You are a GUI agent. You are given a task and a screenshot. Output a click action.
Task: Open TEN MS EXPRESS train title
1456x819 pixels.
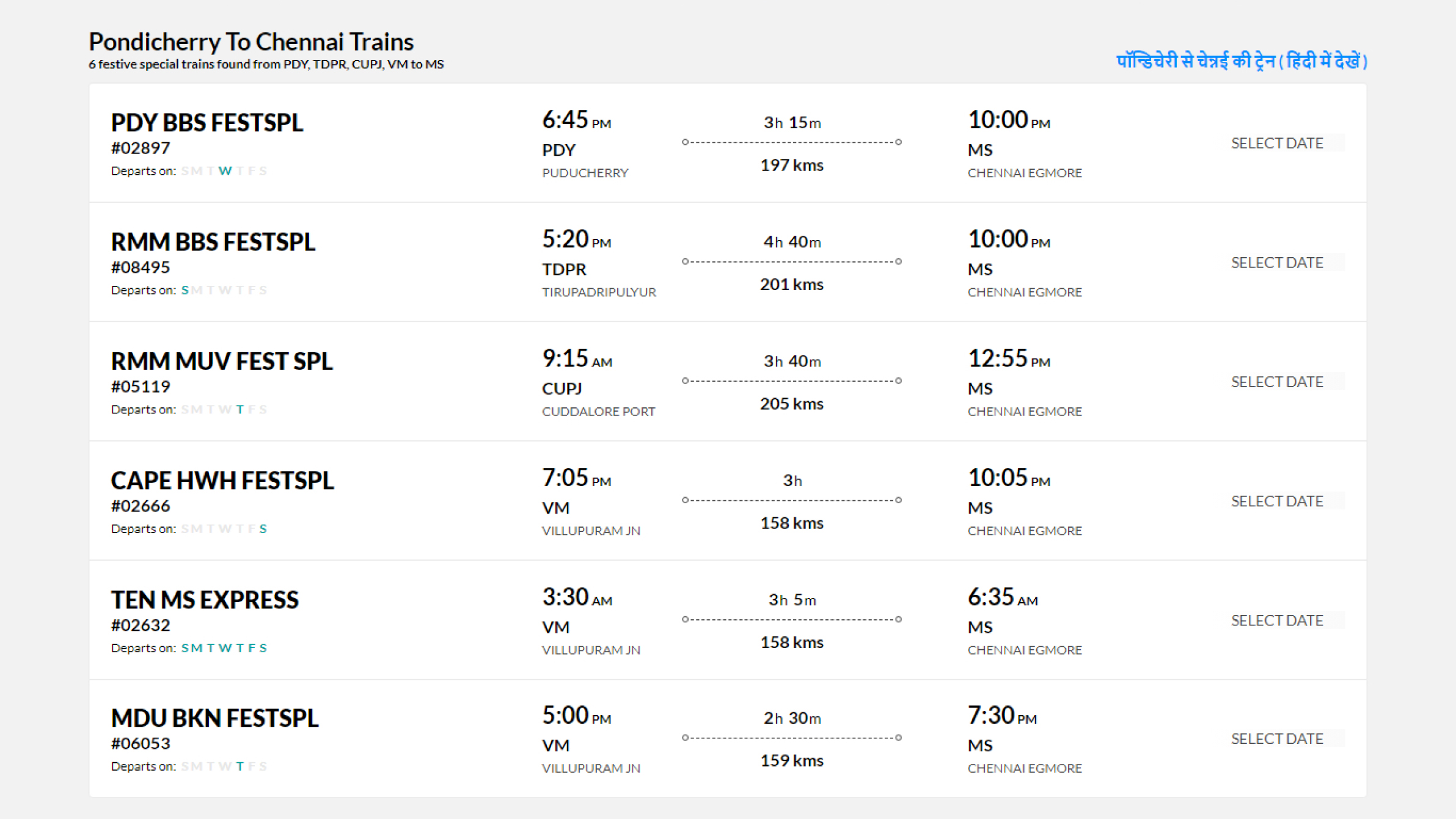tap(205, 600)
